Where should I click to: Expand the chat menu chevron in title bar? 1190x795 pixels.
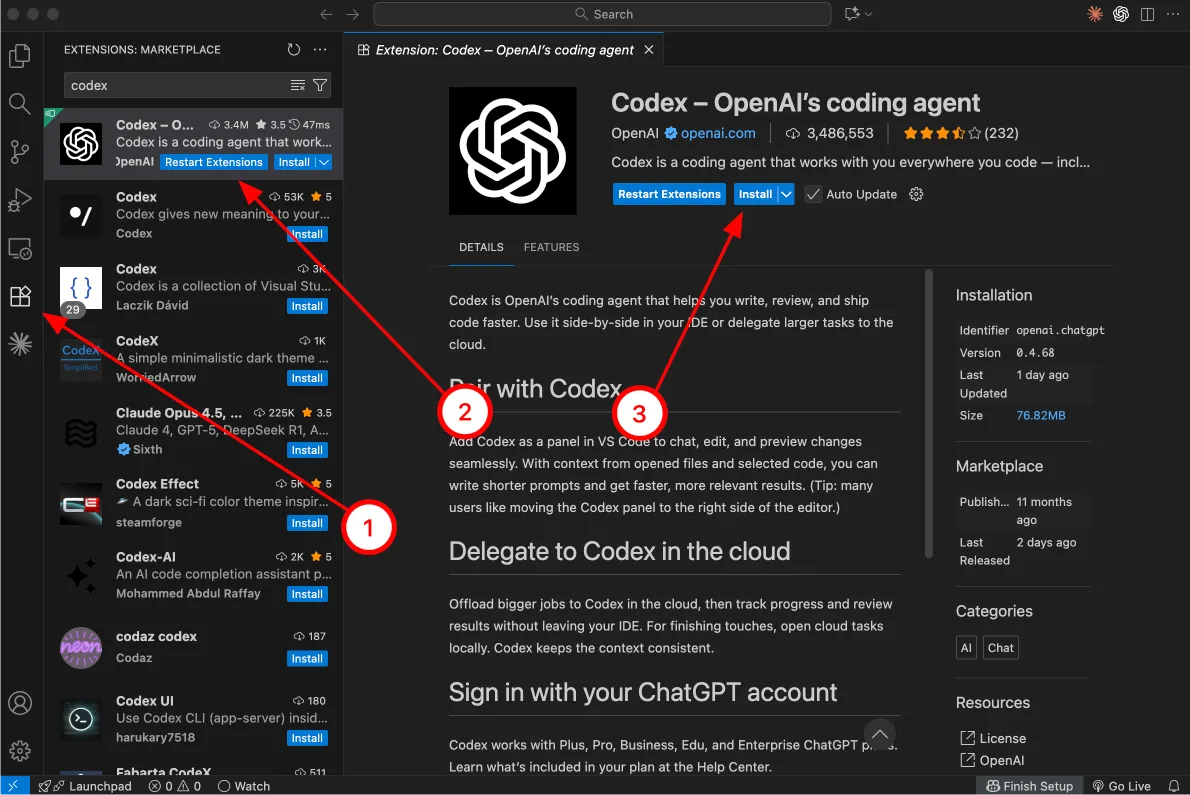868,14
